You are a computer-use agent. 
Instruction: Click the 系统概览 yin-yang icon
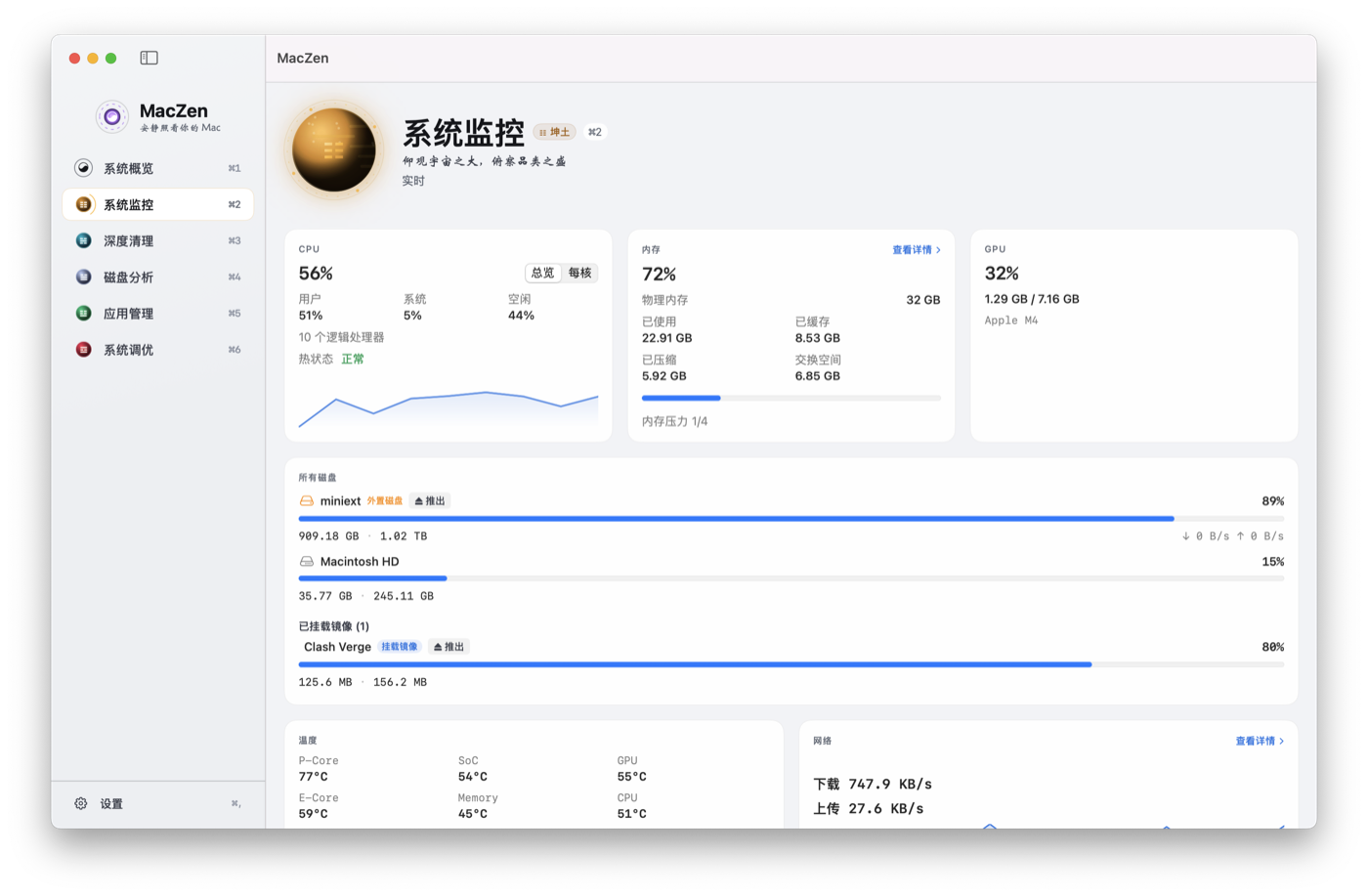(x=84, y=168)
